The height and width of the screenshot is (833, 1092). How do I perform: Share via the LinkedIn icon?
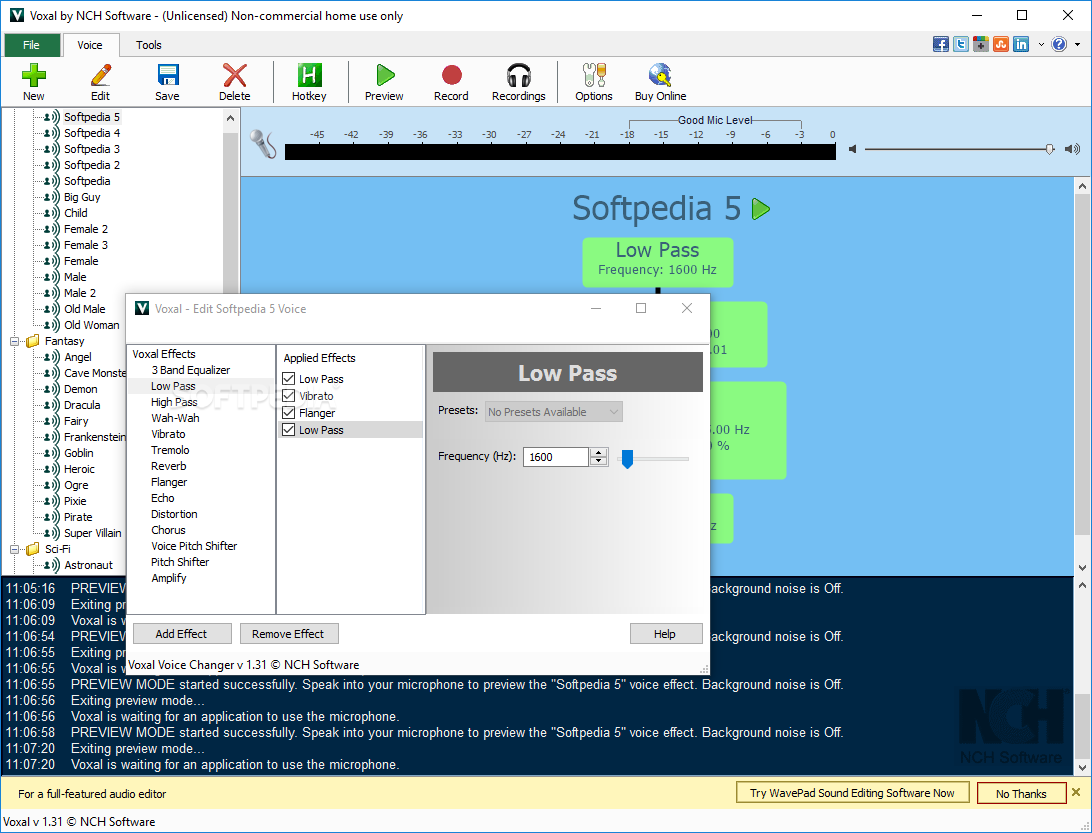click(x=1021, y=45)
